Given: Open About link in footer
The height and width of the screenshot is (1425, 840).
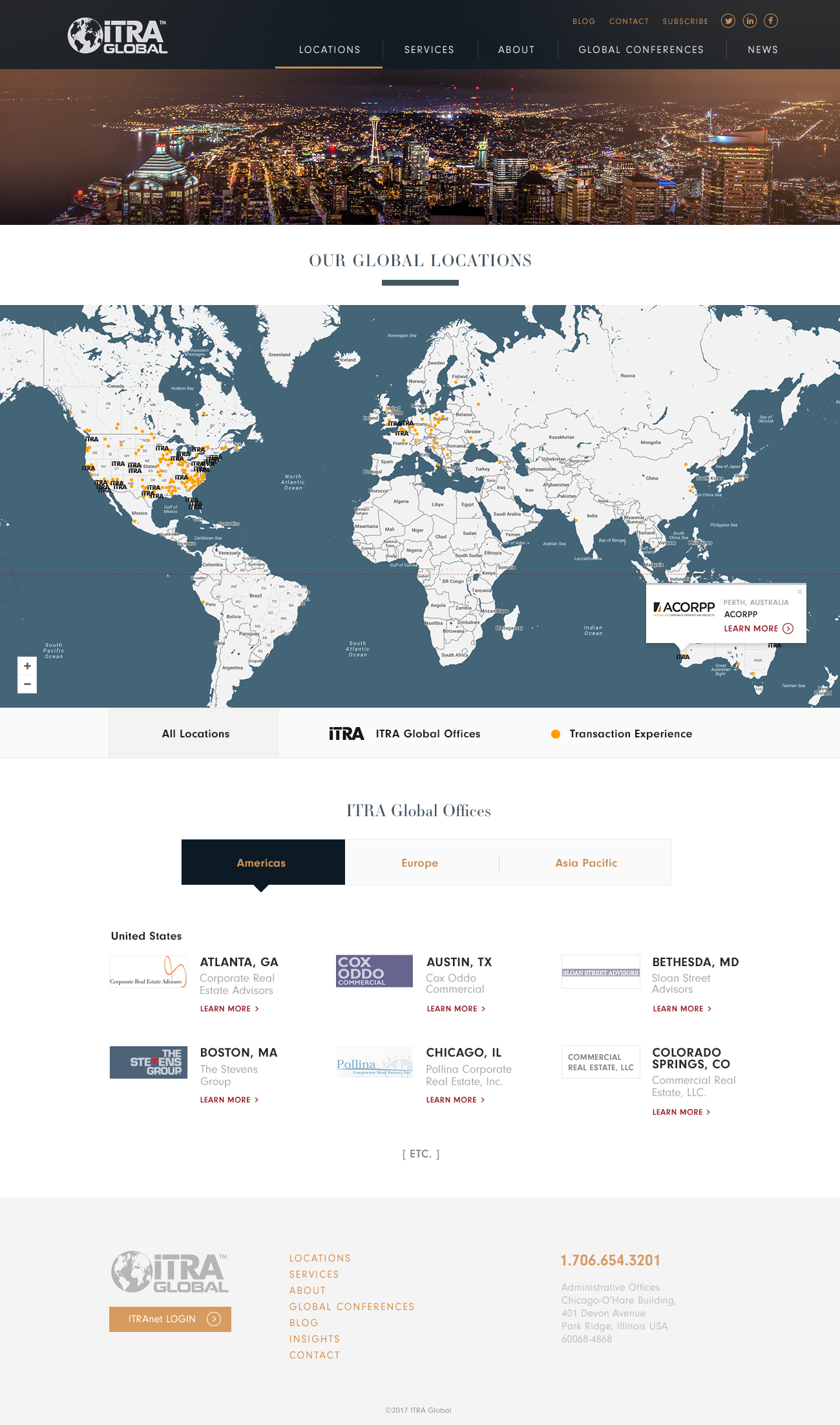Looking at the screenshot, I should click(x=308, y=1291).
